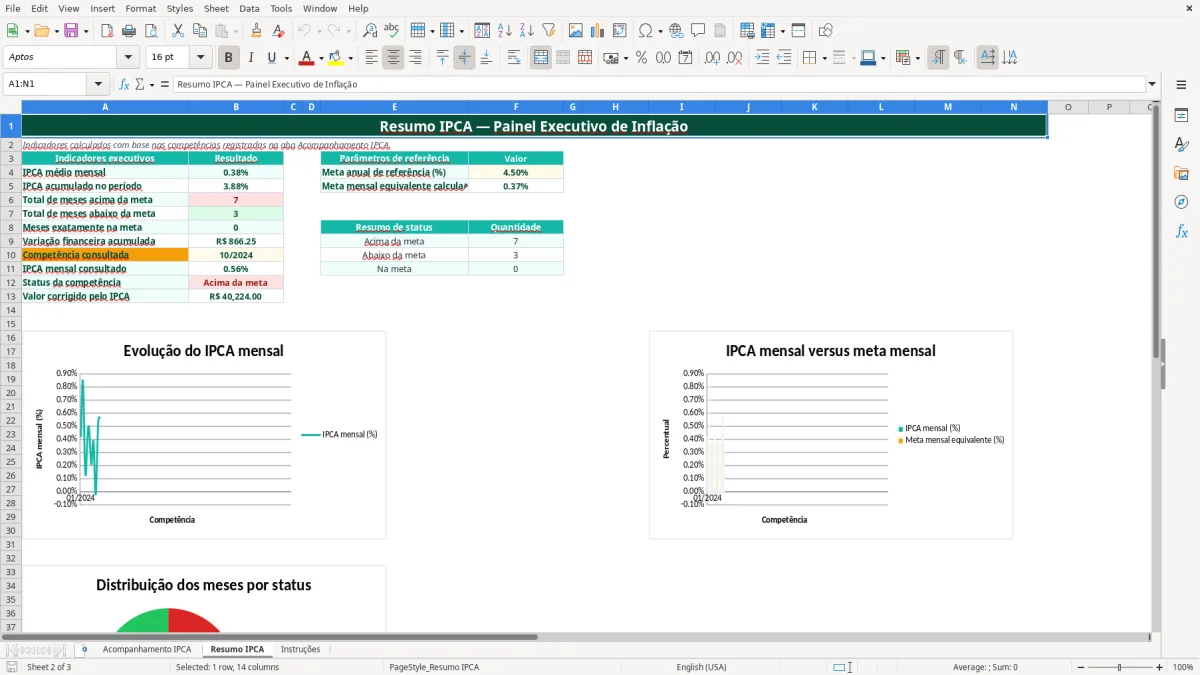Click the zoom in plus button

pos(1159,667)
